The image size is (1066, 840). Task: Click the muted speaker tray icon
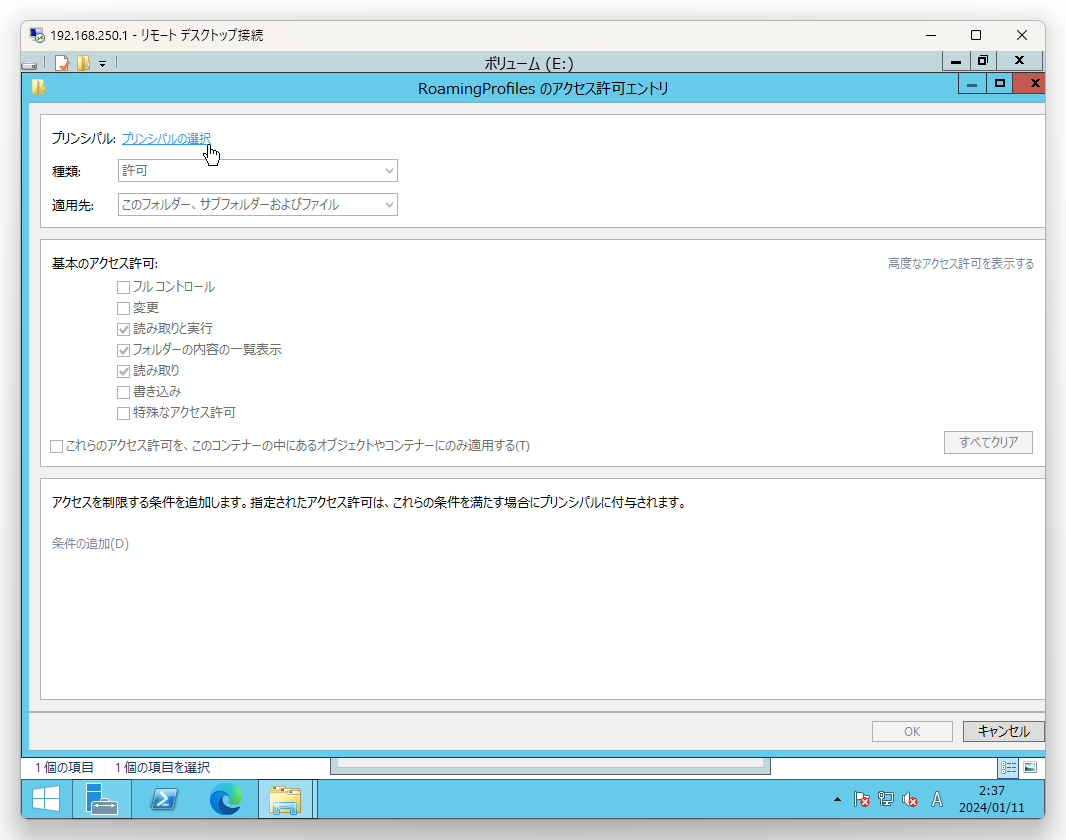click(x=910, y=800)
